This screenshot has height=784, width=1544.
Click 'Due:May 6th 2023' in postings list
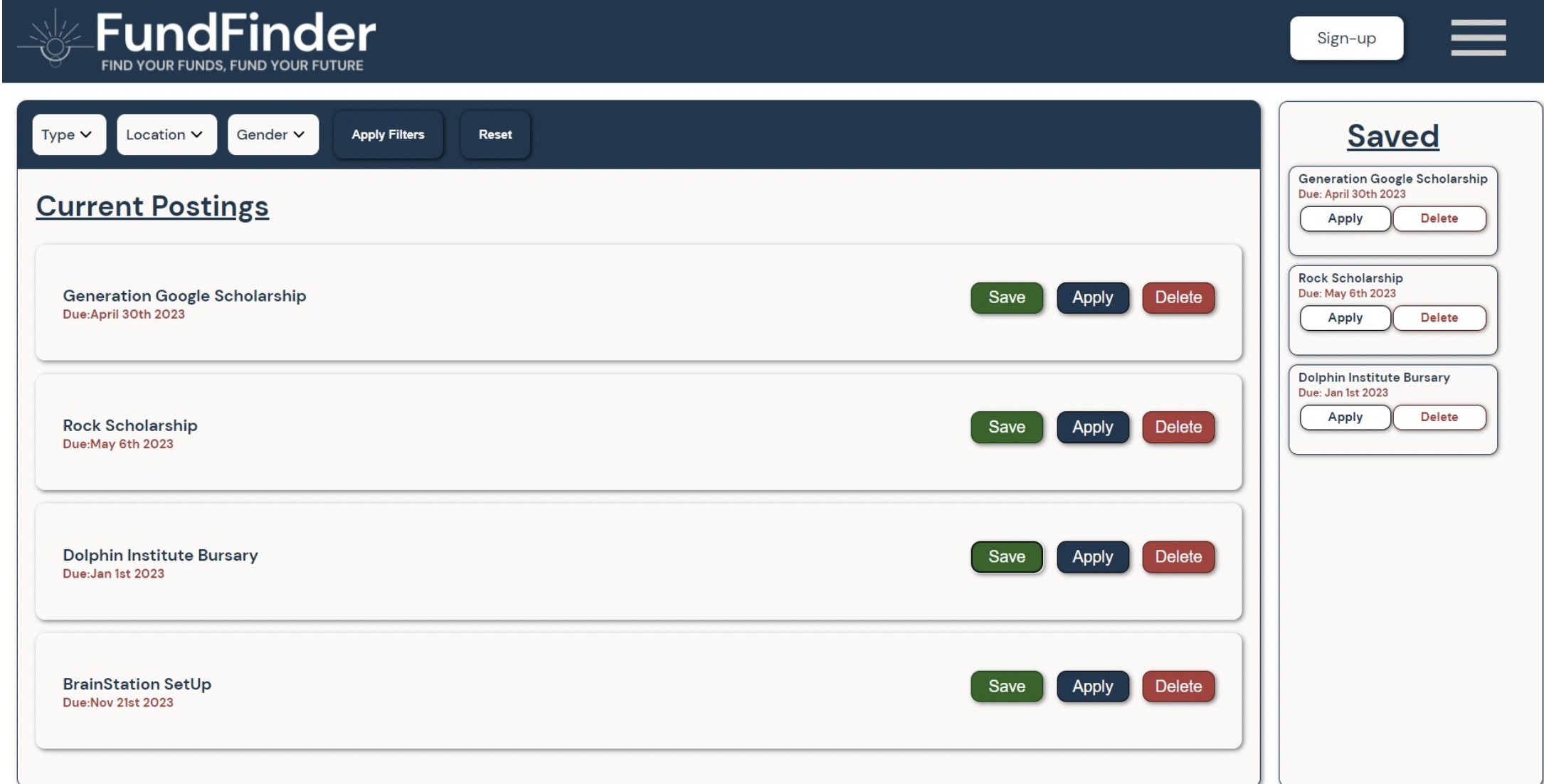[x=118, y=444]
